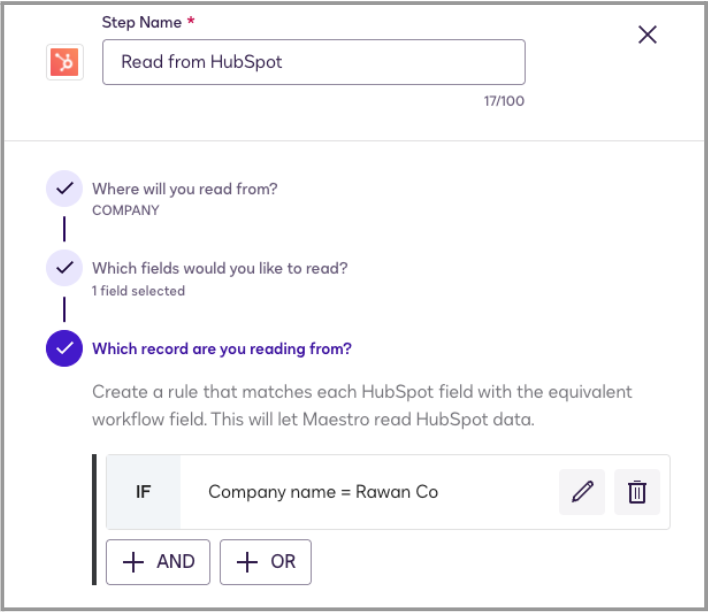
Task: Expand 'Where will you read from?' step
Action: point(185,189)
